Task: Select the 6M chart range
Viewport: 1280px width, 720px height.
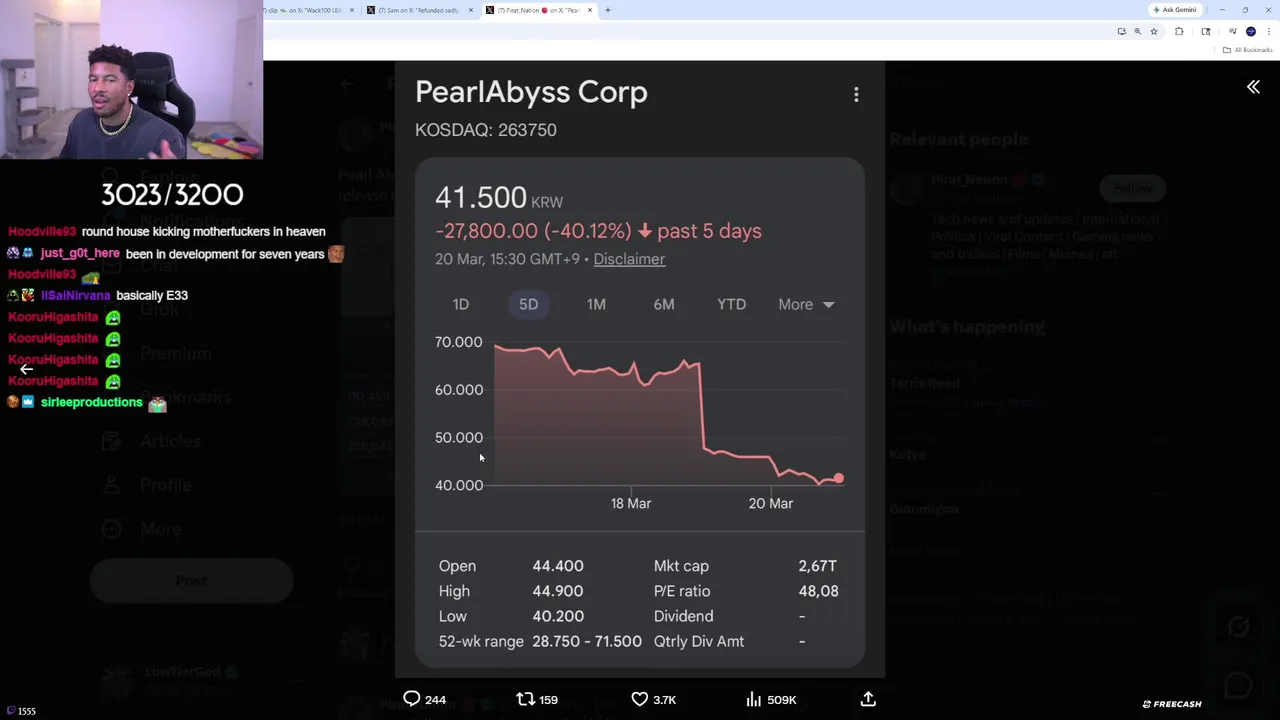Action: (x=664, y=304)
